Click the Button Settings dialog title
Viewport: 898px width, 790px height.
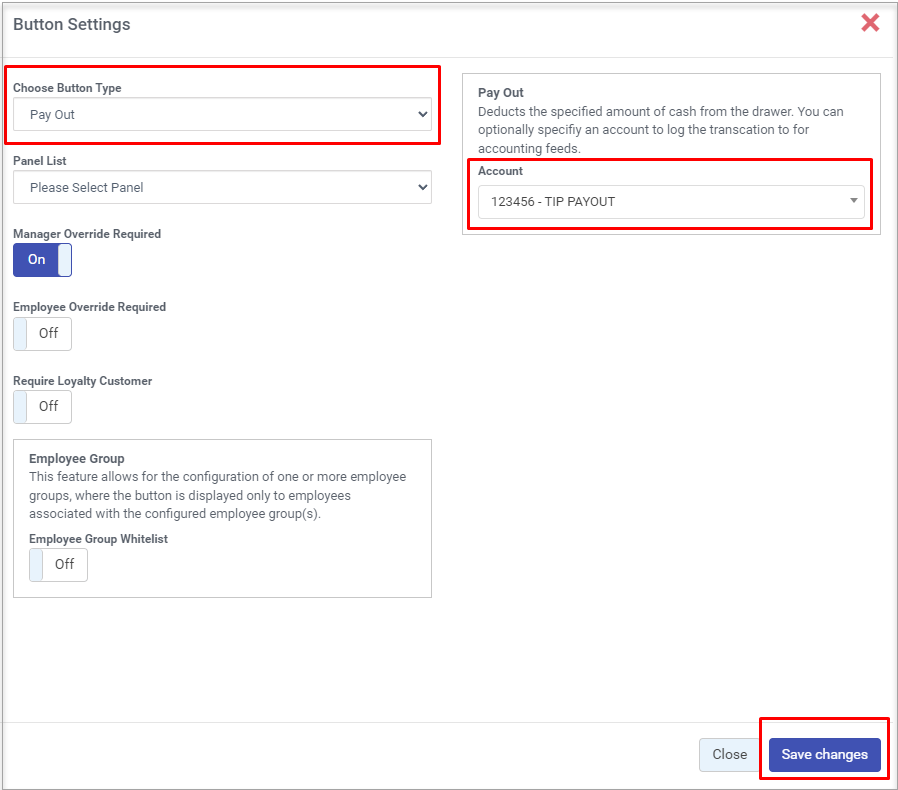(71, 24)
